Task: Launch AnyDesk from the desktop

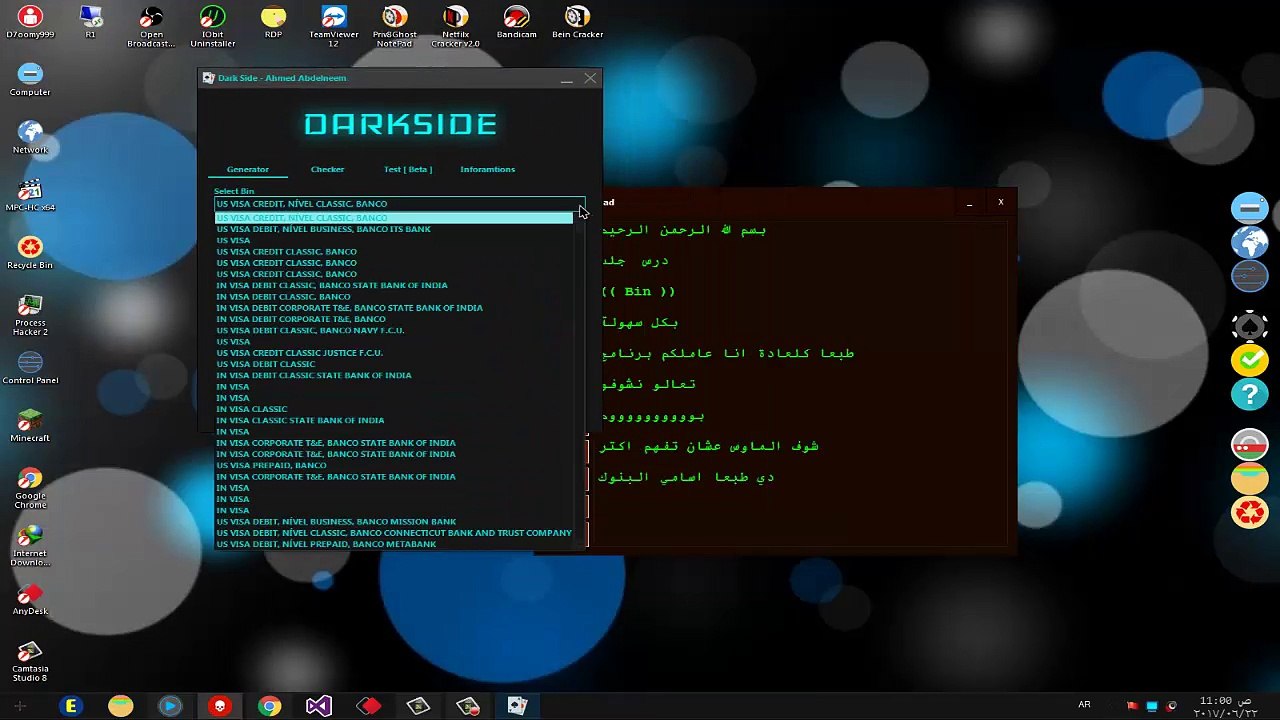Action: click(x=30, y=599)
